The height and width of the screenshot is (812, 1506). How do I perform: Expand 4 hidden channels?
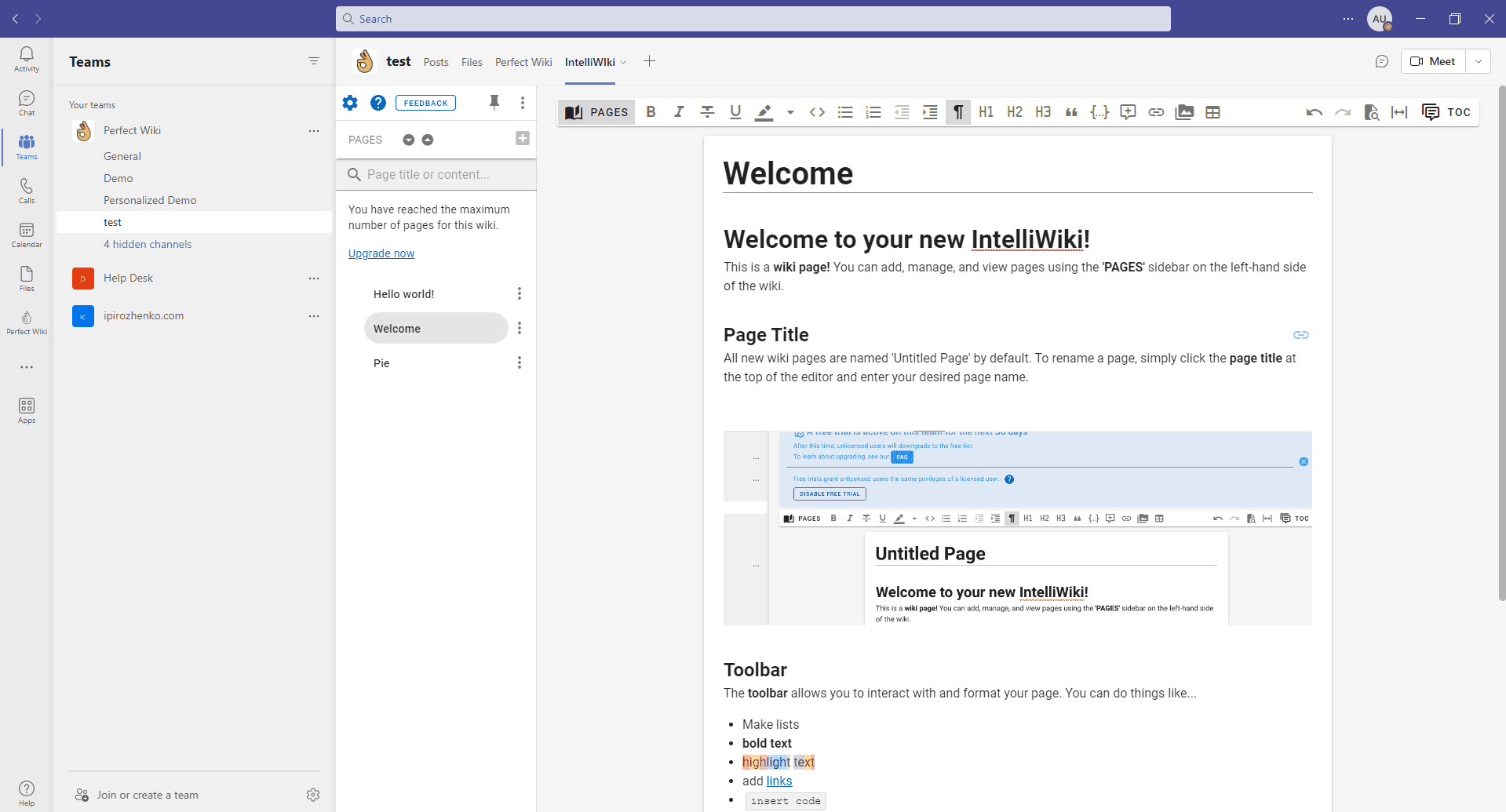(x=148, y=244)
